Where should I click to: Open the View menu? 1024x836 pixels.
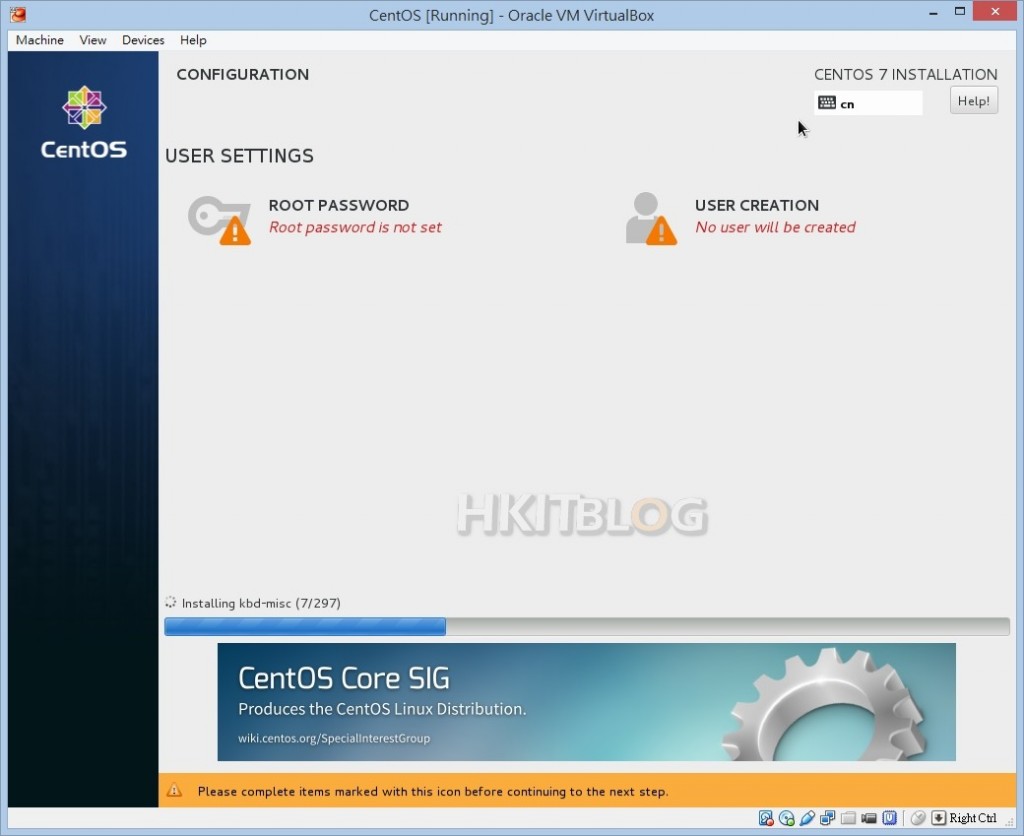(x=93, y=40)
